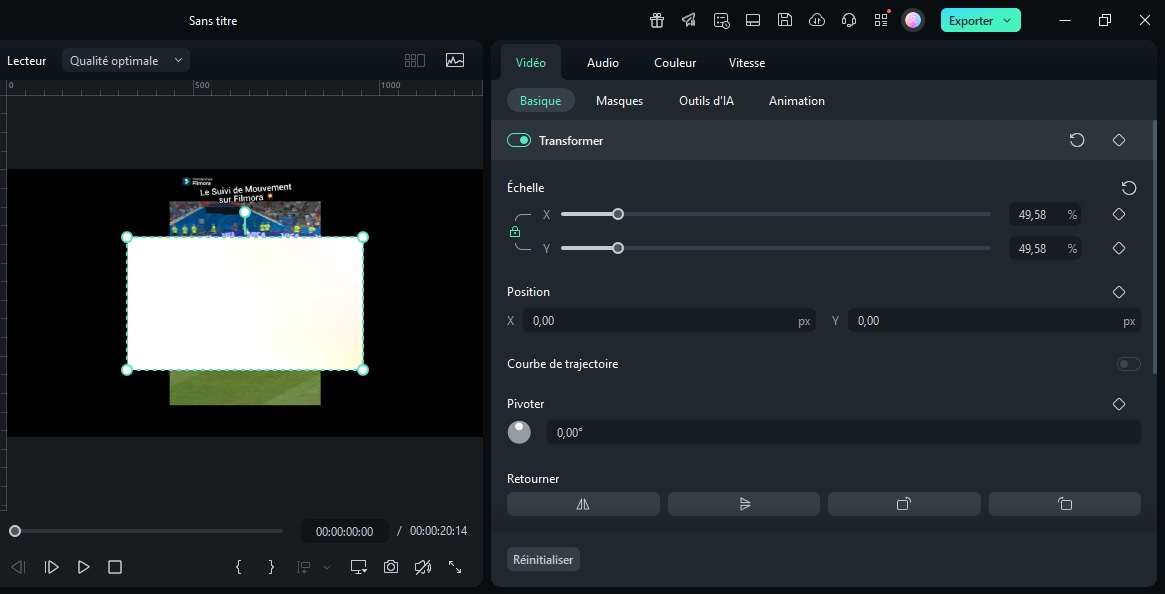Add a keyframe for Transformer
Viewport: 1165px width, 594px height.
click(1119, 140)
